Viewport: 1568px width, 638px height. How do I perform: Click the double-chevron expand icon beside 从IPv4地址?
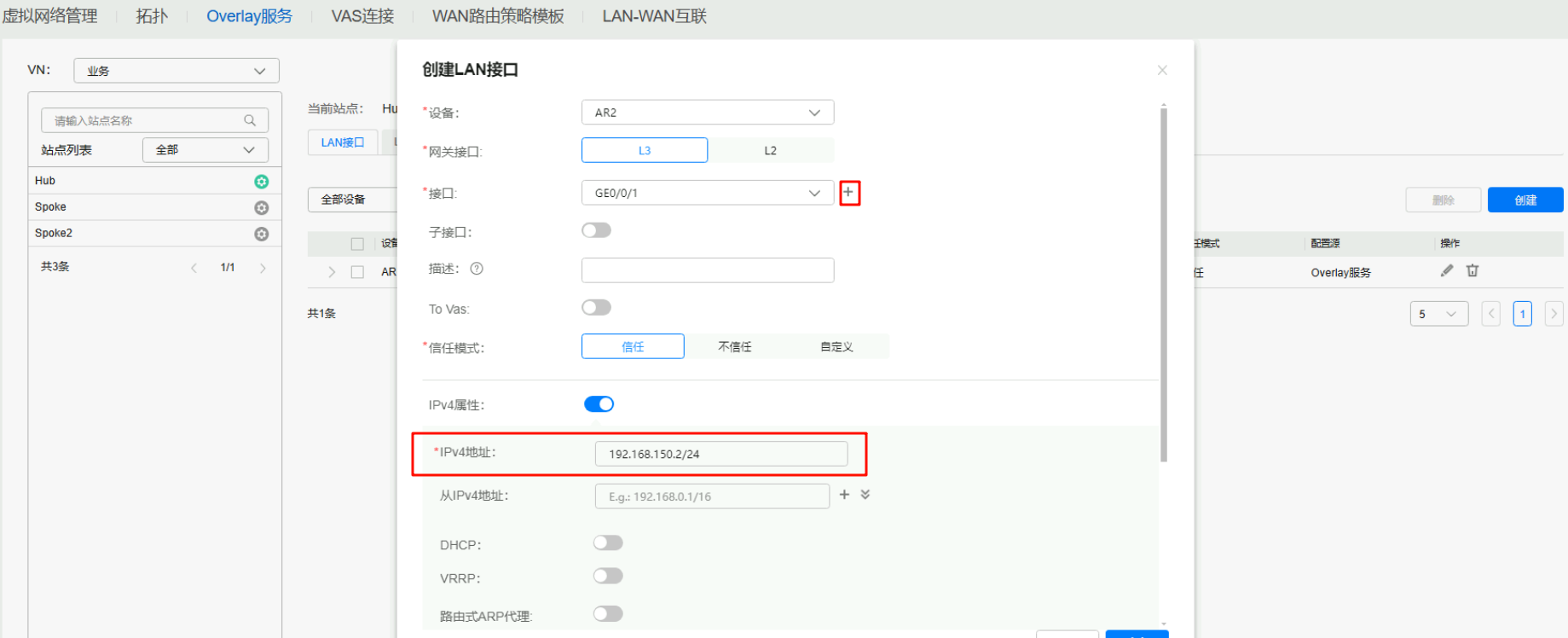click(x=865, y=495)
